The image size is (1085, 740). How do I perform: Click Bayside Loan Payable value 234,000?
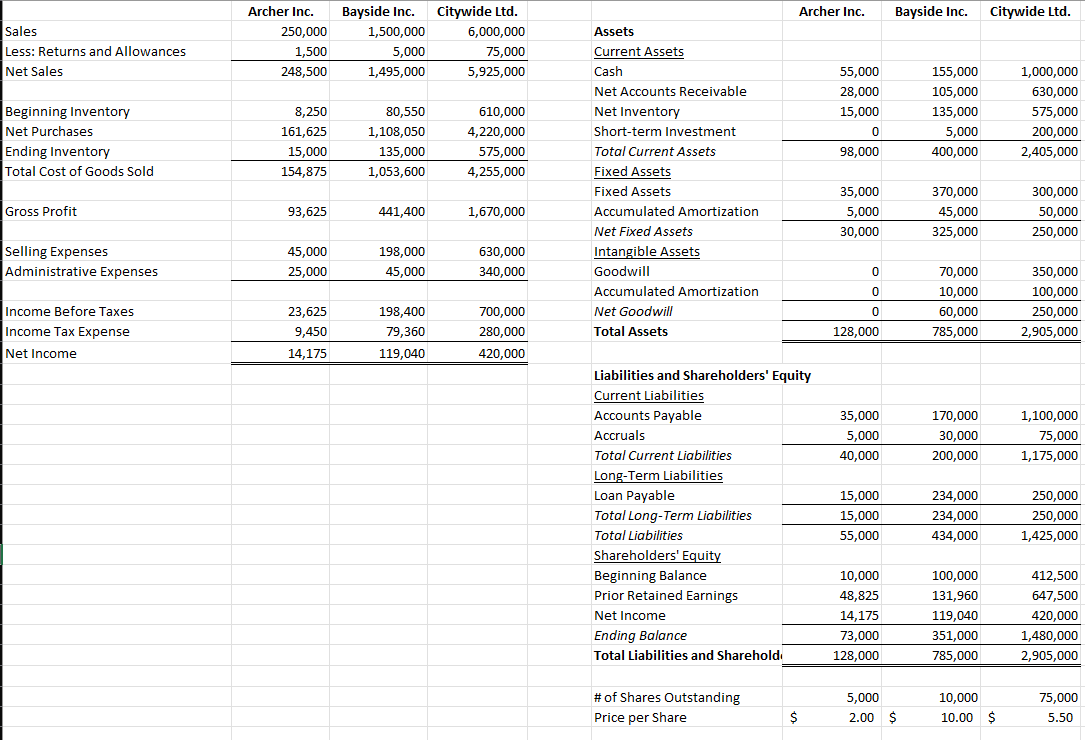(955, 496)
